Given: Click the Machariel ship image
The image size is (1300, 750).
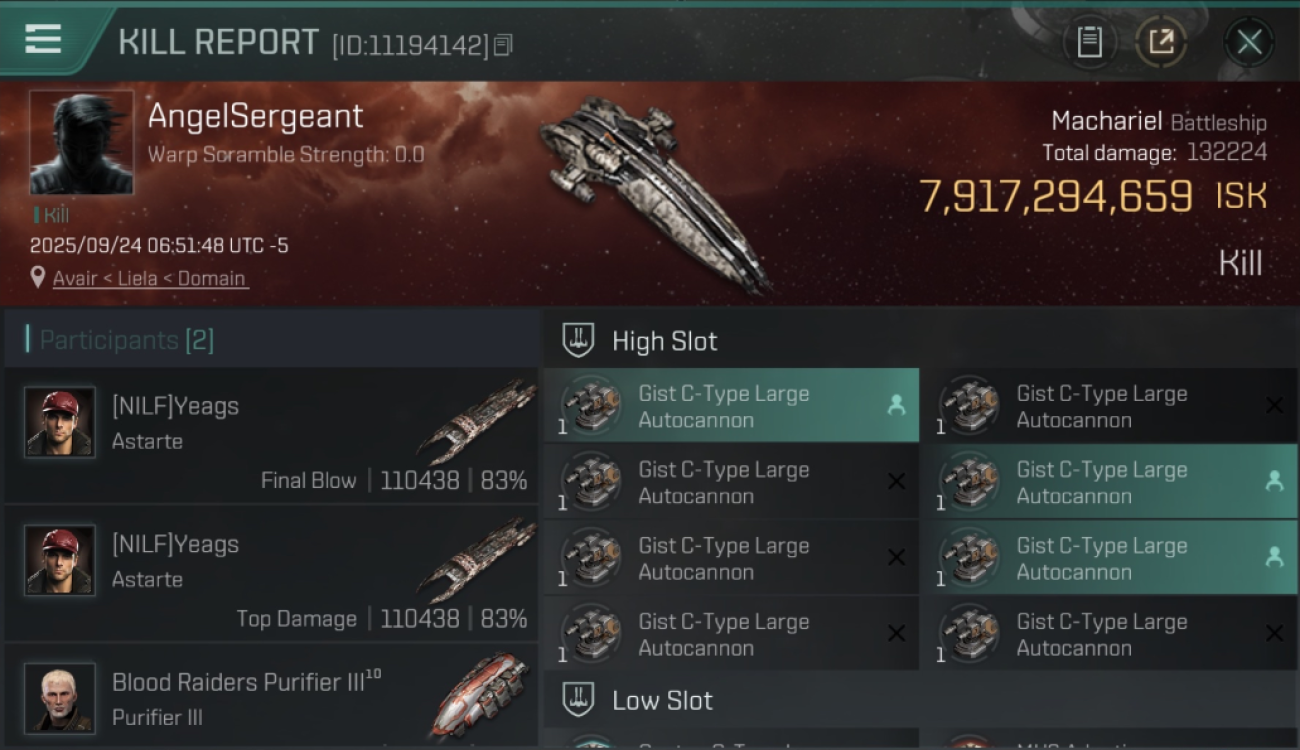Looking at the screenshot, I should pos(655,190).
